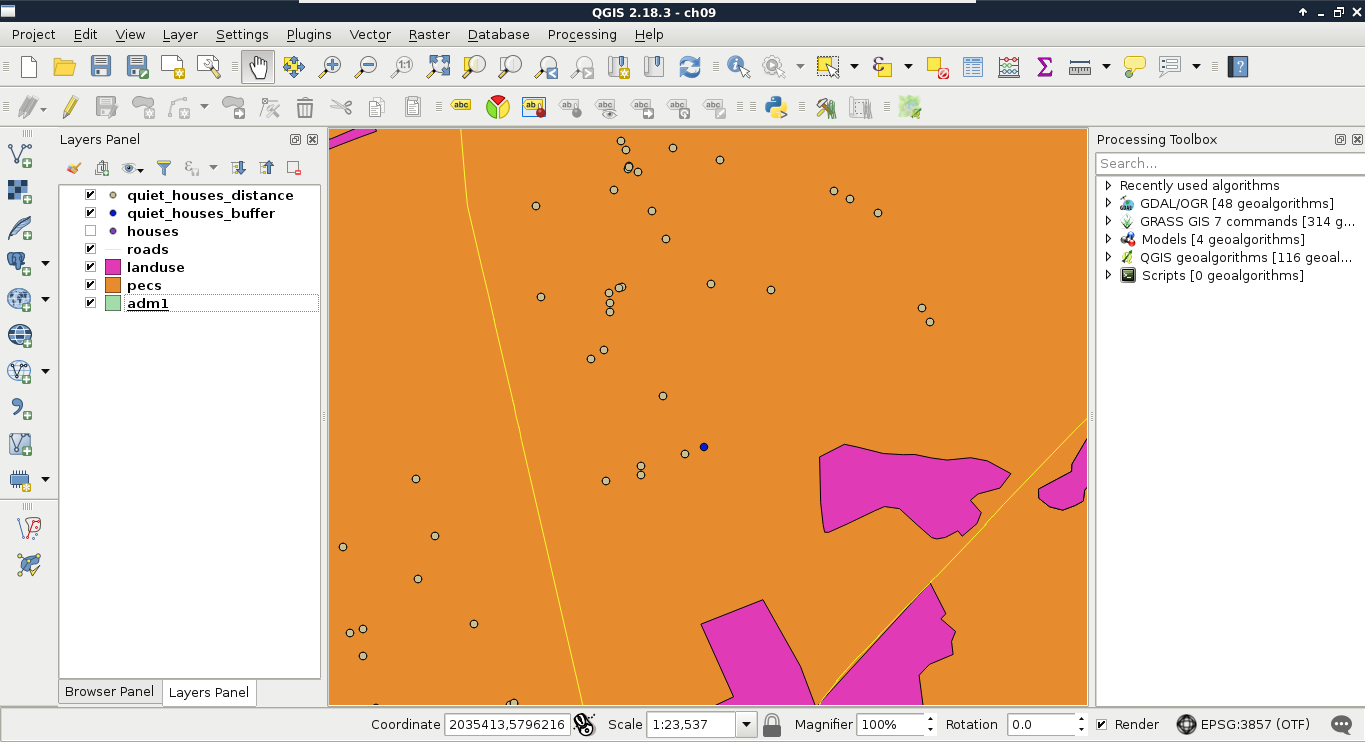Screen dimensions: 1365x742
Task: Open the Scale dropdown list
Action: click(x=746, y=725)
